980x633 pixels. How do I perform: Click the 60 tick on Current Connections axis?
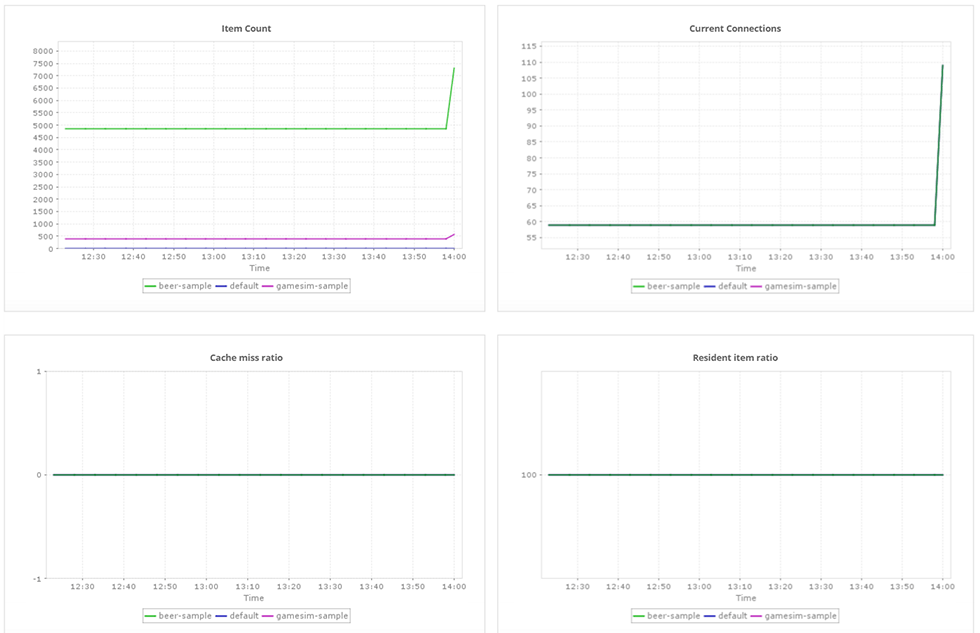click(531, 222)
